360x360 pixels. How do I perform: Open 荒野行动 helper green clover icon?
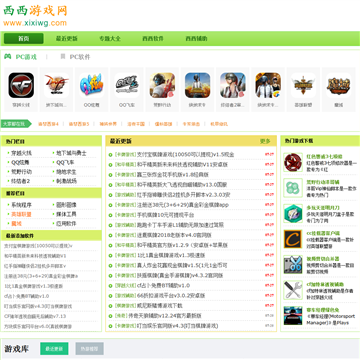point(293,188)
